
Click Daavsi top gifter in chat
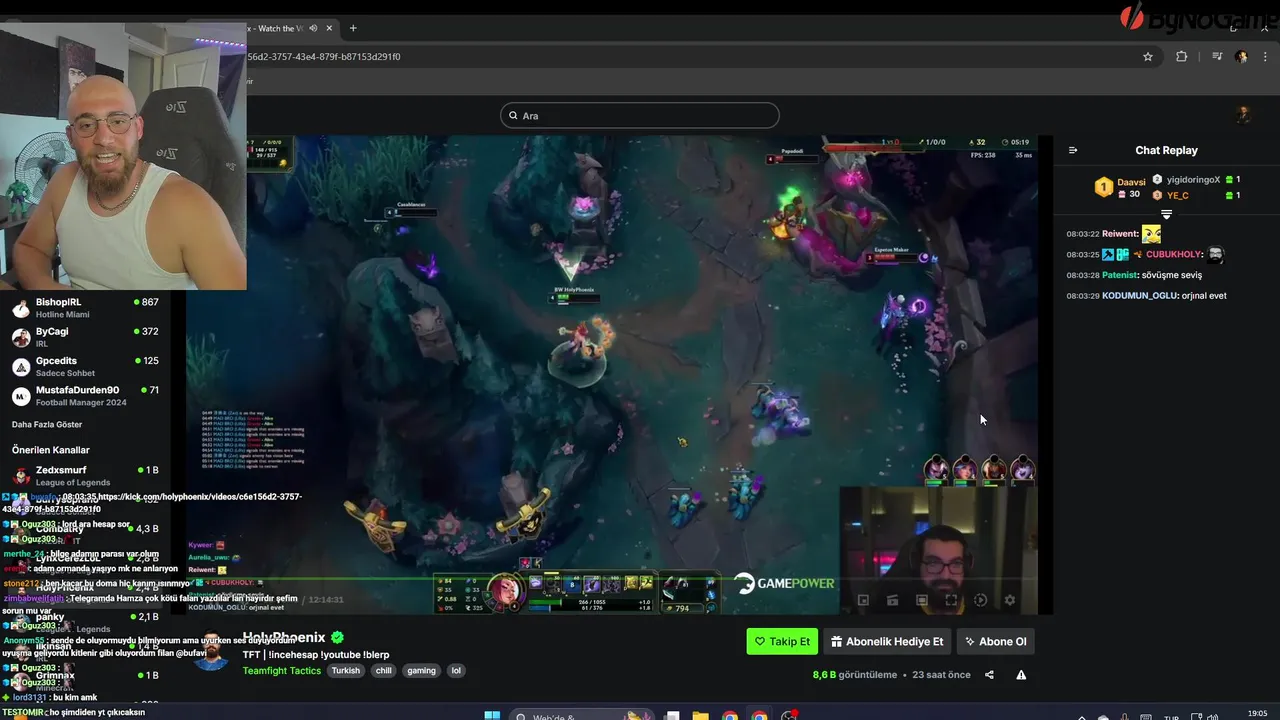(1131, 182)
